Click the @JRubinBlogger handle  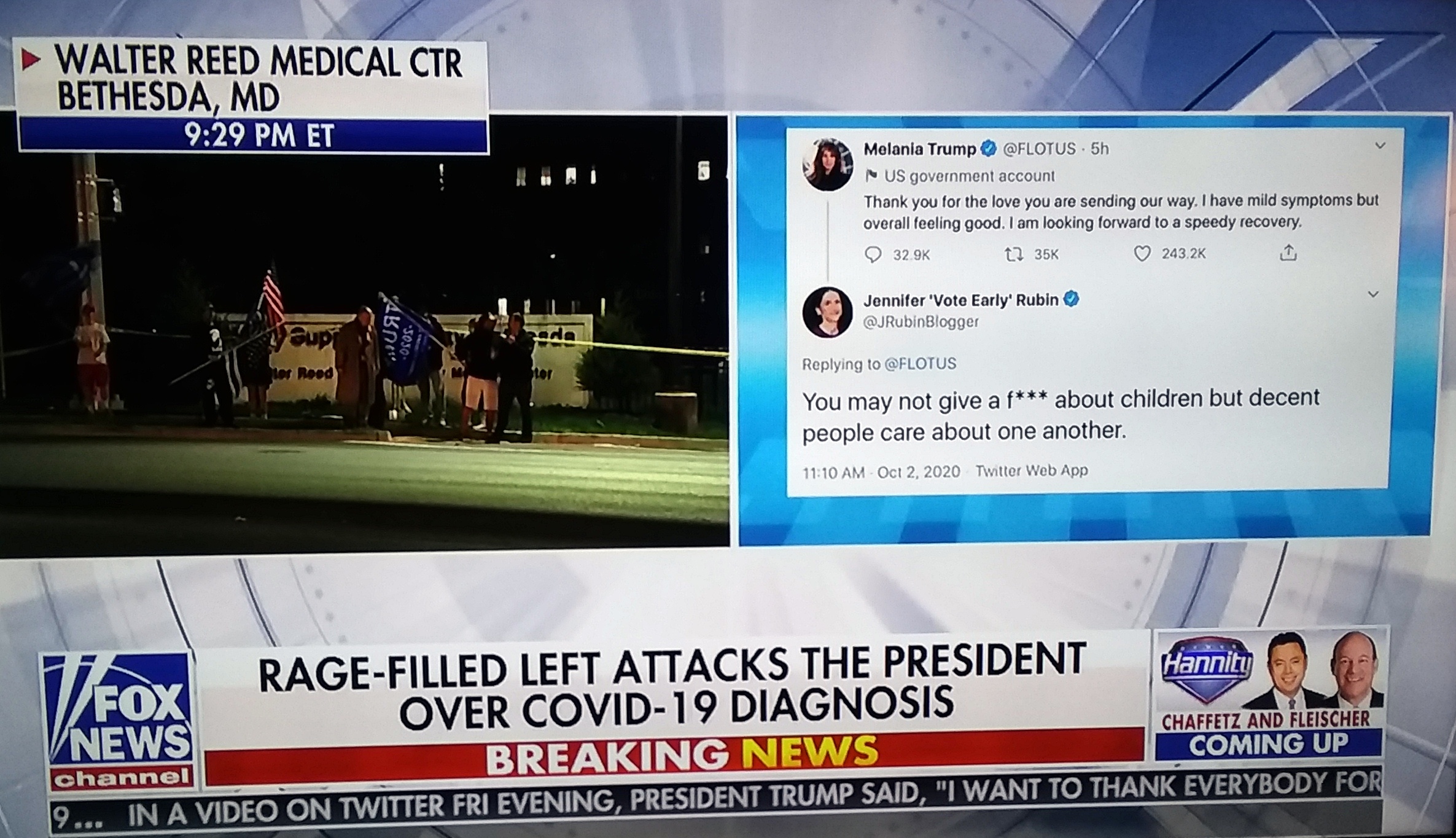(x=921, y=322)
